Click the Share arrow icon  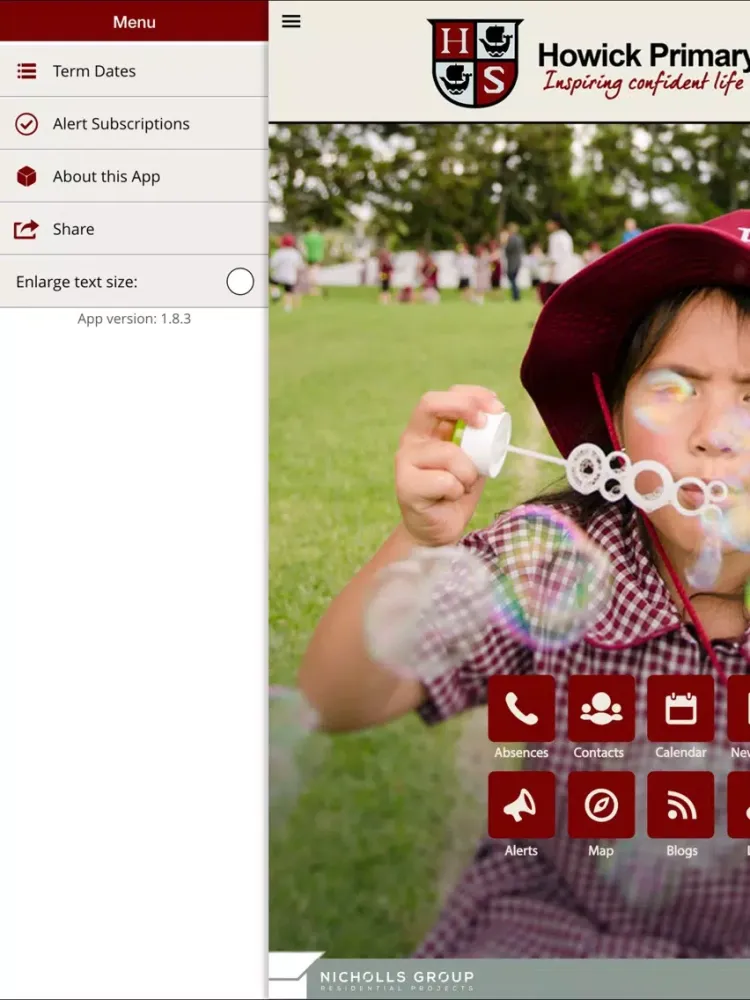point(26,229)
